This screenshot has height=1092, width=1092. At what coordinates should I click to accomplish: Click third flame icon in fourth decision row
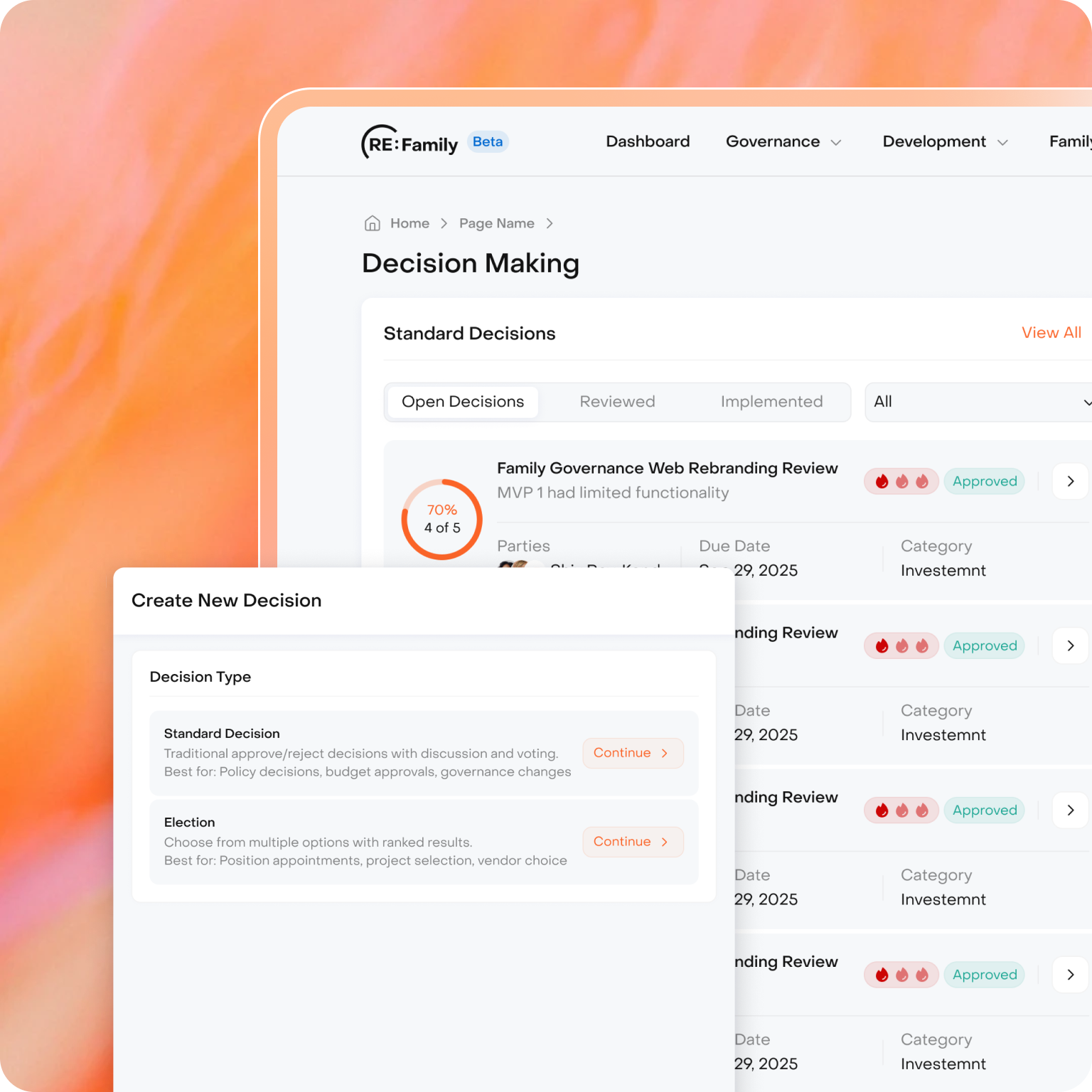(x=922, y=975)
